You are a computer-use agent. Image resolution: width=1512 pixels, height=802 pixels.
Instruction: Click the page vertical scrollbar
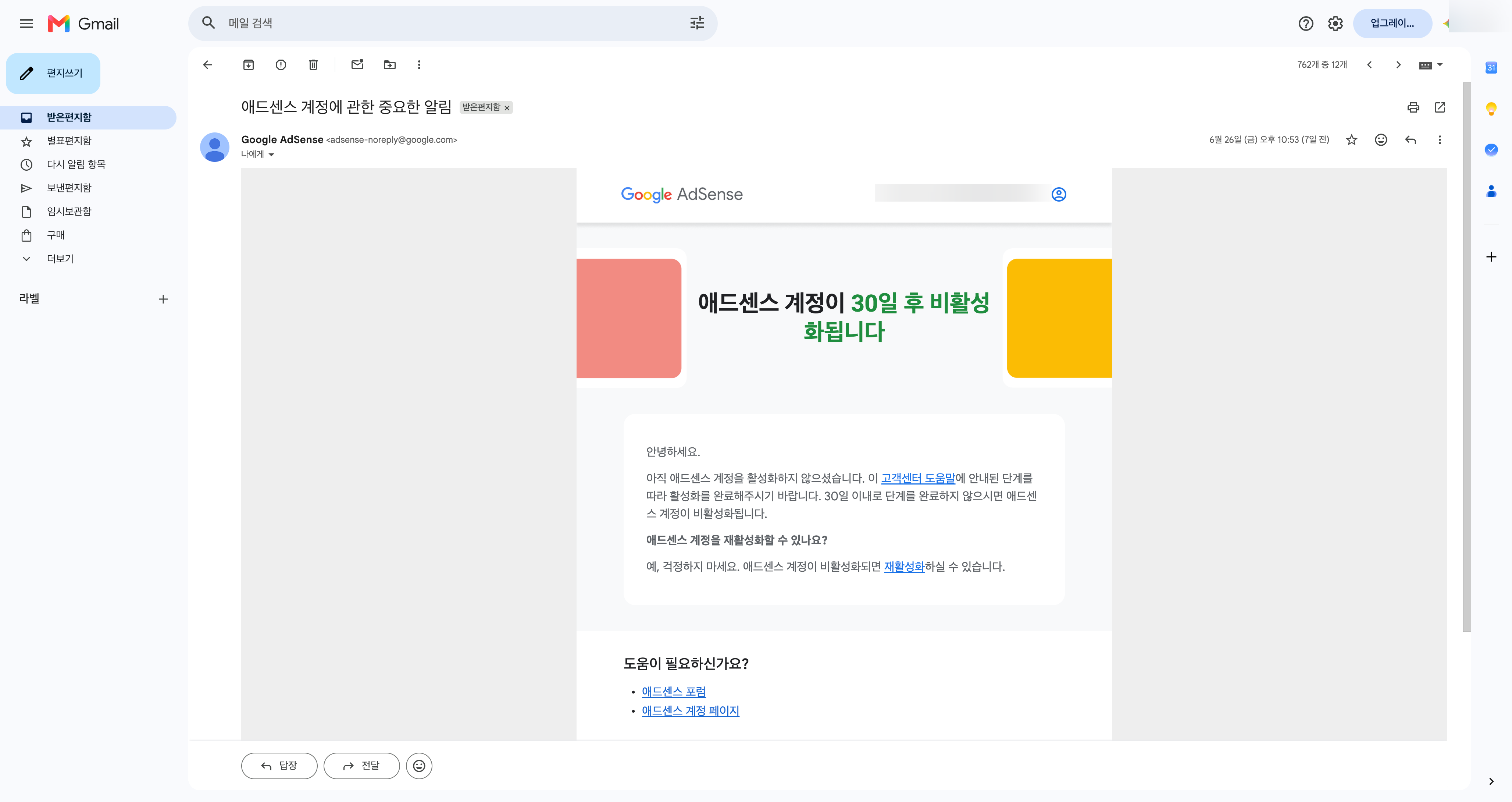point(1466,357)
